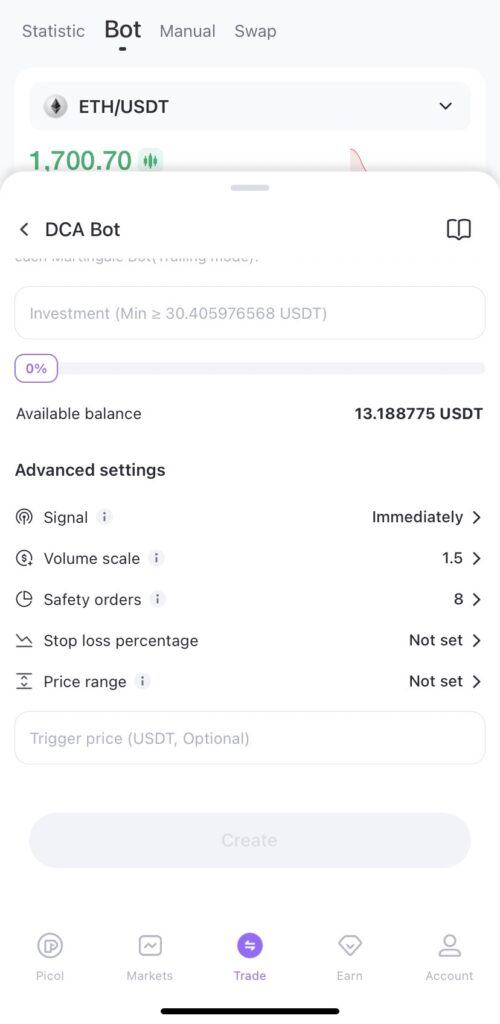Open the Safety orders value chevron
Image resolution: width=500 pixels, height=1024 pixels.
pos(476,600)
